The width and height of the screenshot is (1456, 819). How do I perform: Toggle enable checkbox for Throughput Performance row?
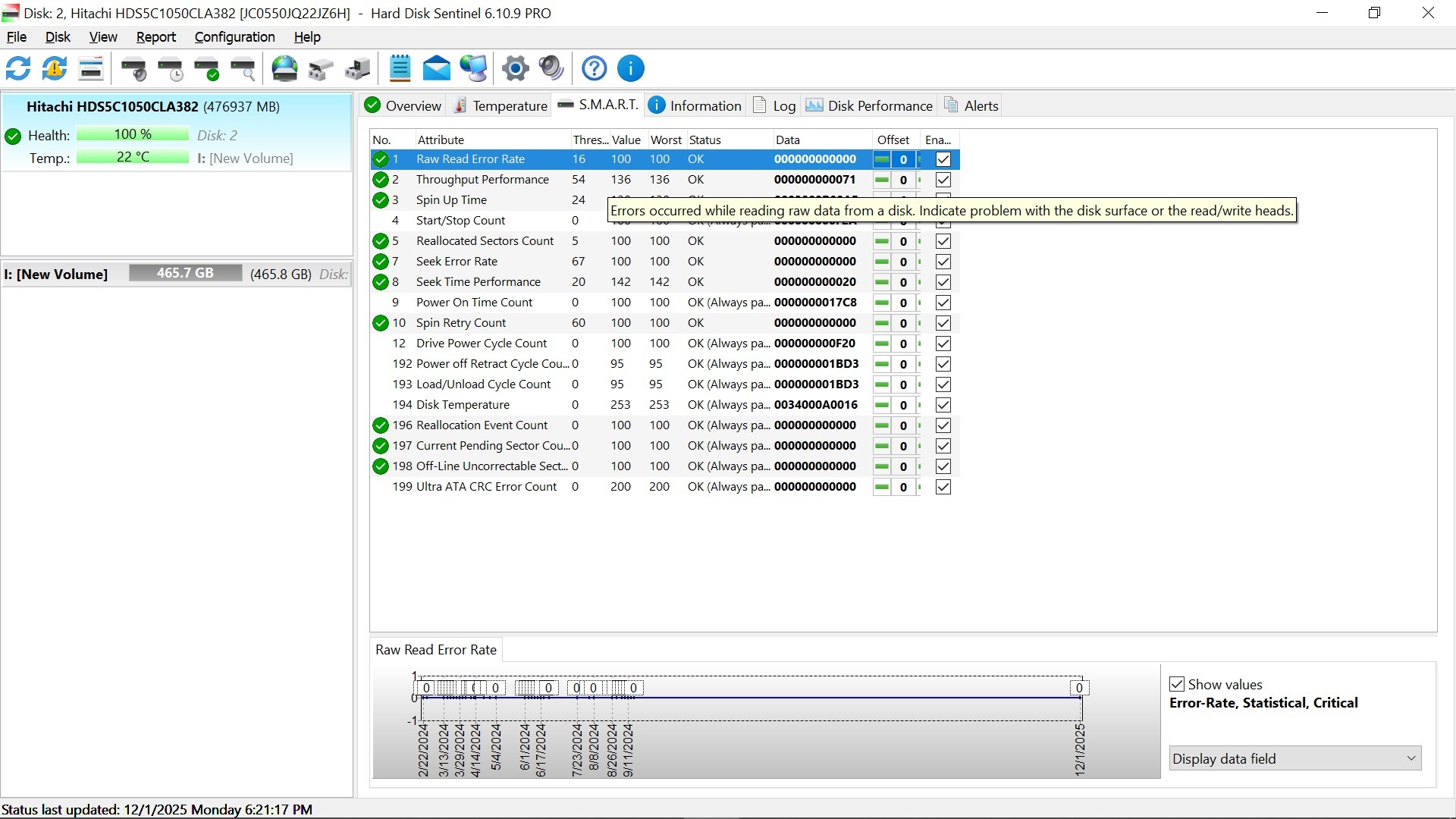point(943,180)
